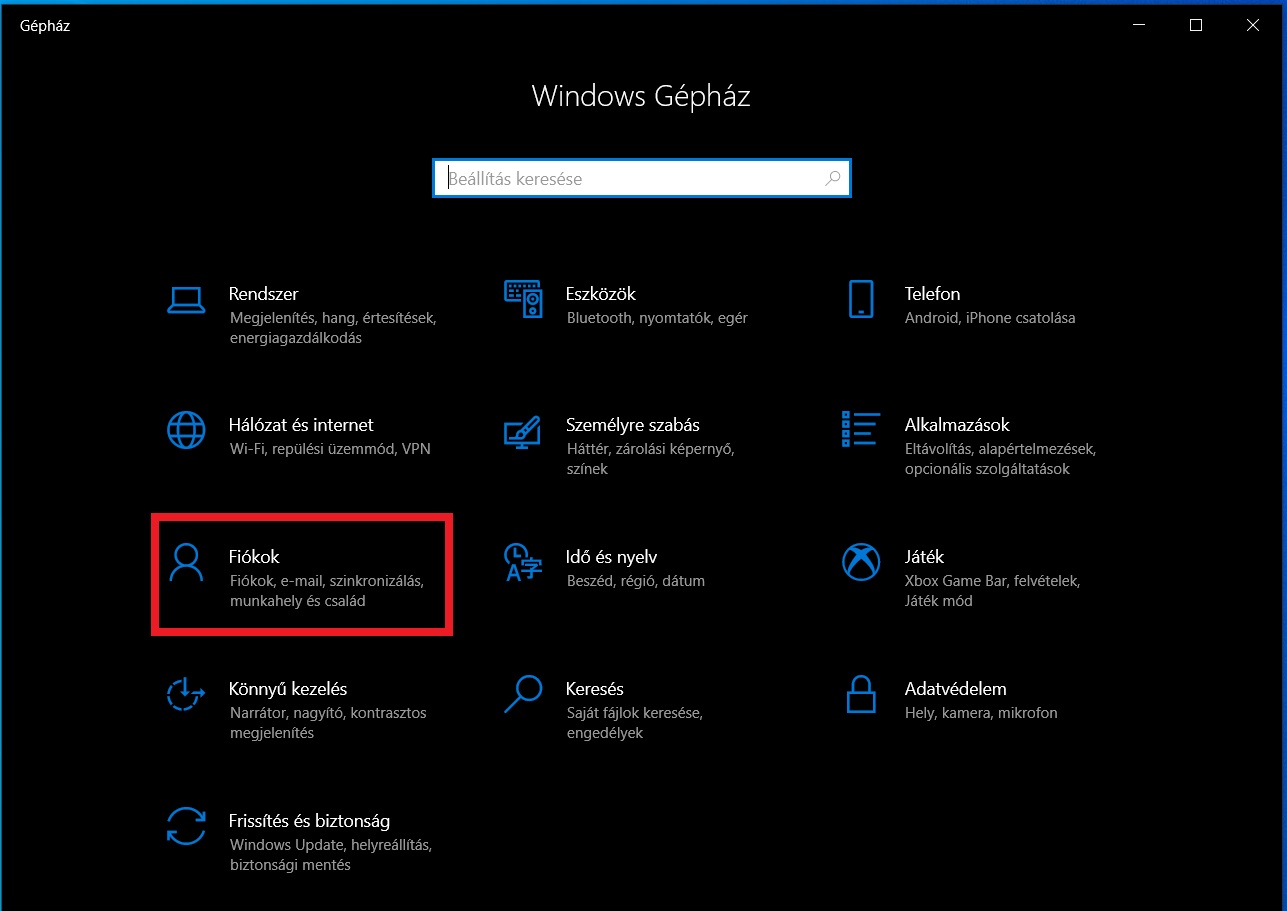This screenshot has height=911, width=1287.
Task: Open Hálózat és internet title
Action: coord(301,425)
